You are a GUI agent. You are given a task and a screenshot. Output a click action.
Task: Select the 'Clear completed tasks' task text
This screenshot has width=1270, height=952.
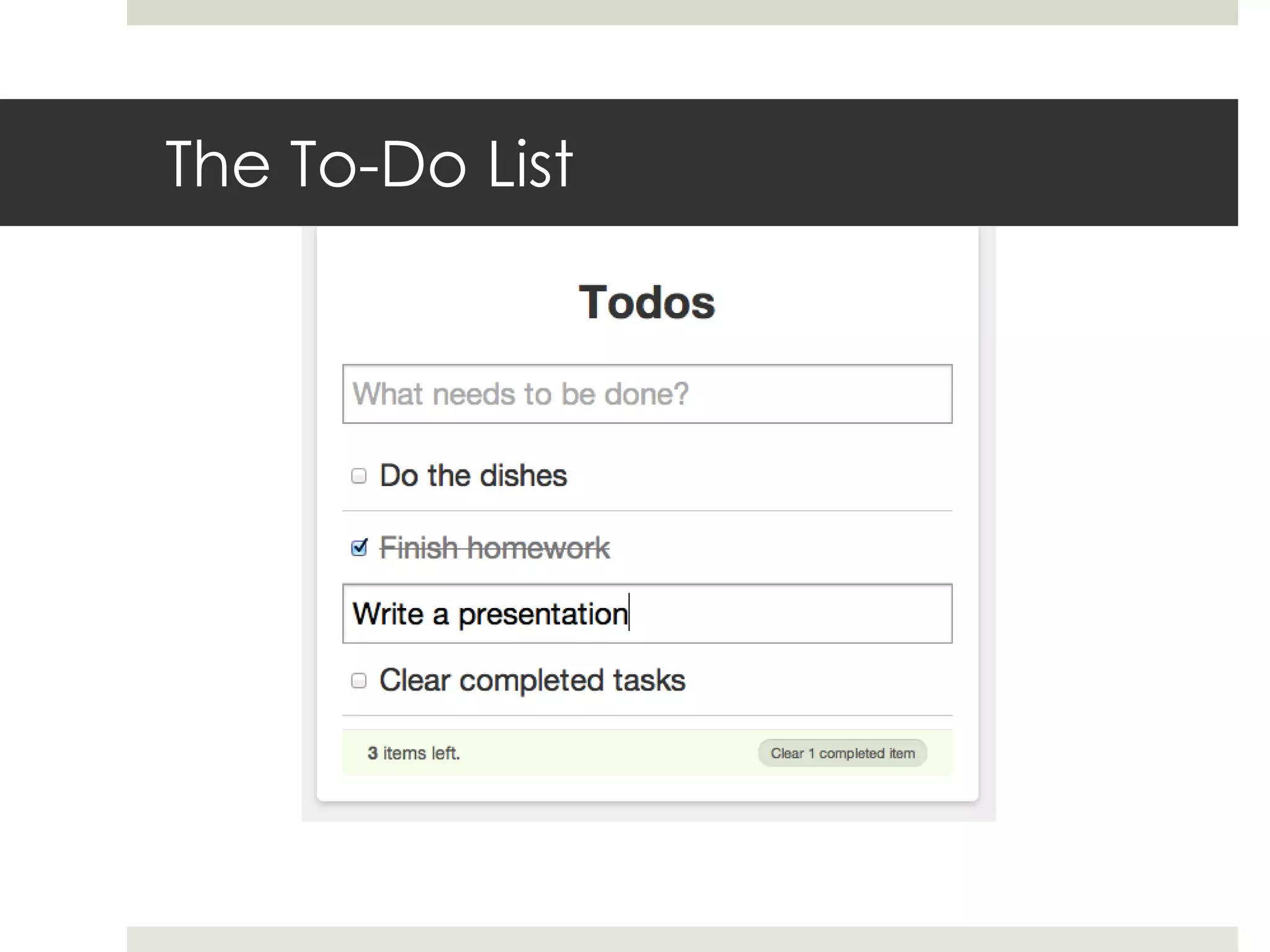[x=532, y=681]
